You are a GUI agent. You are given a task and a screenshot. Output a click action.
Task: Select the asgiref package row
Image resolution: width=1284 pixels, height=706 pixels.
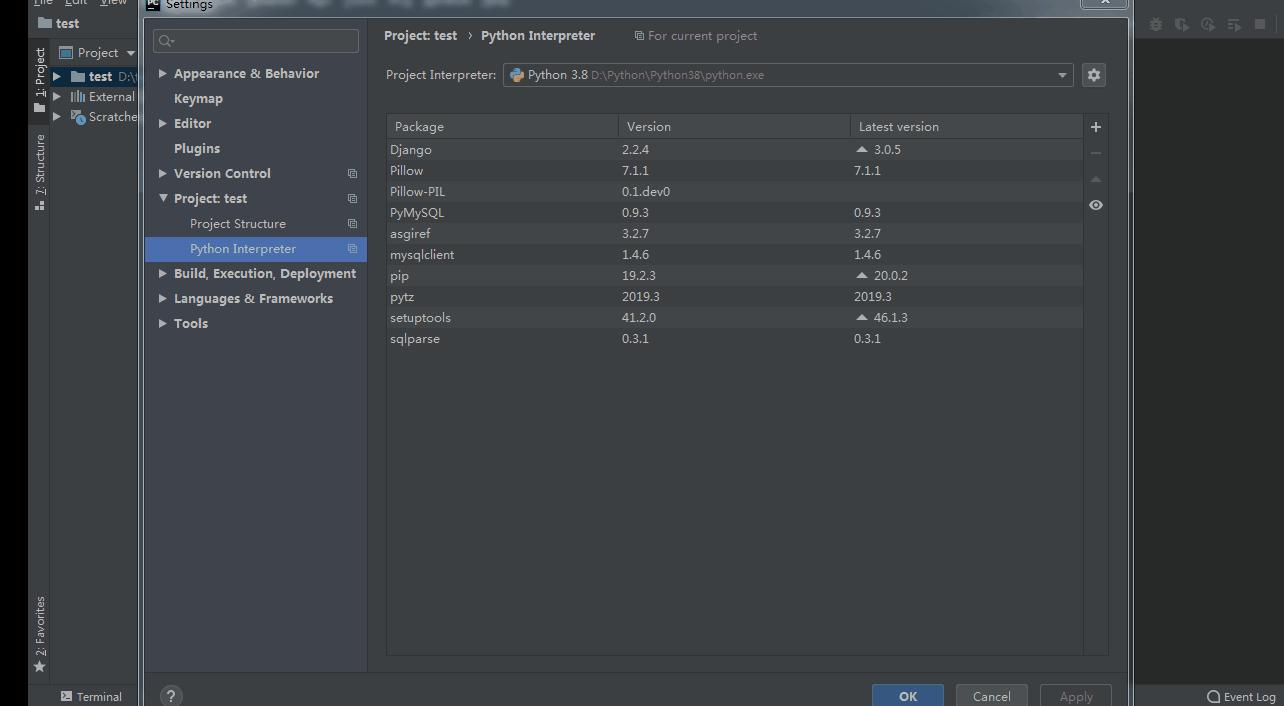pyautogui.click(x=735, y=233)
